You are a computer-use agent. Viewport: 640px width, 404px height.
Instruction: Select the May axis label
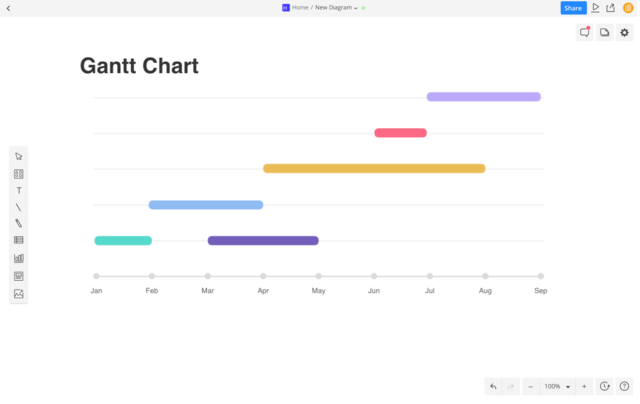318,291
